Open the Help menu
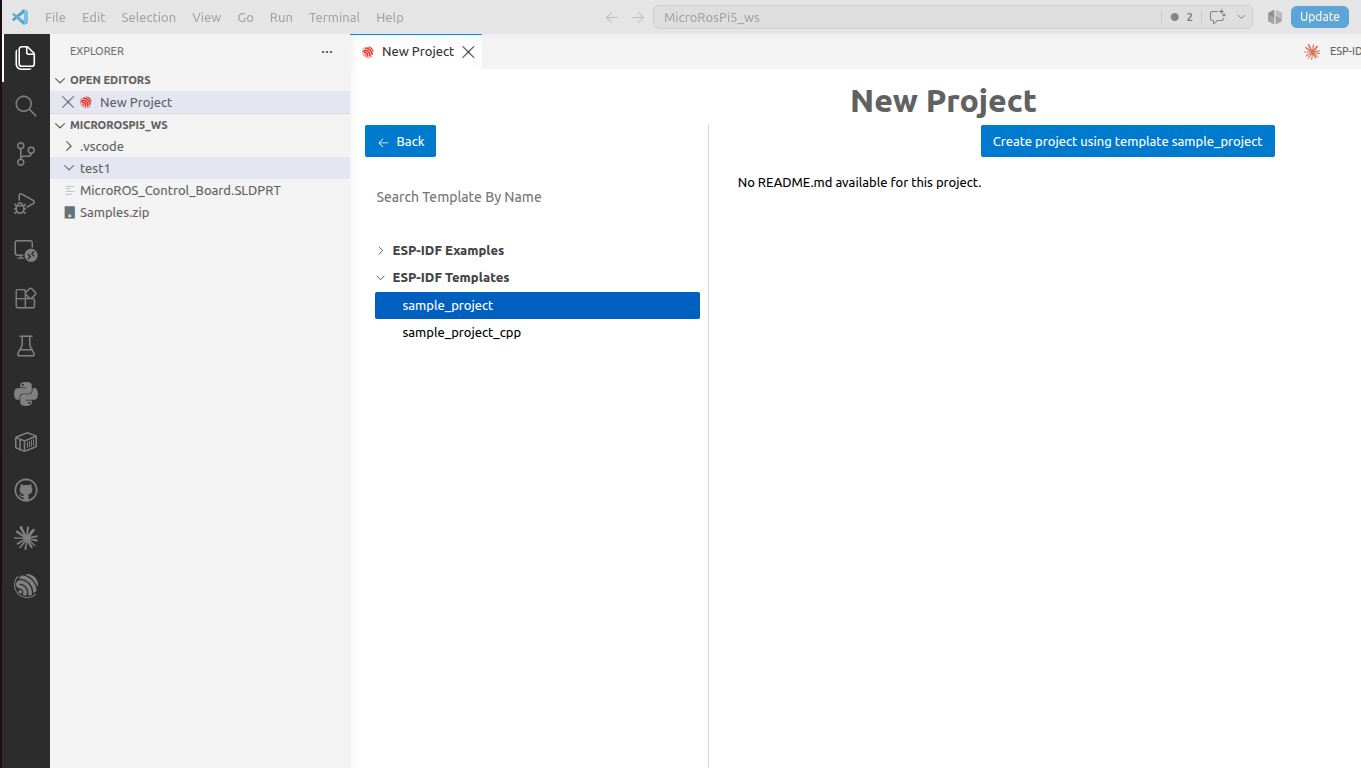Viewport: 1361px width, 768px height. (x=390, y=17)
